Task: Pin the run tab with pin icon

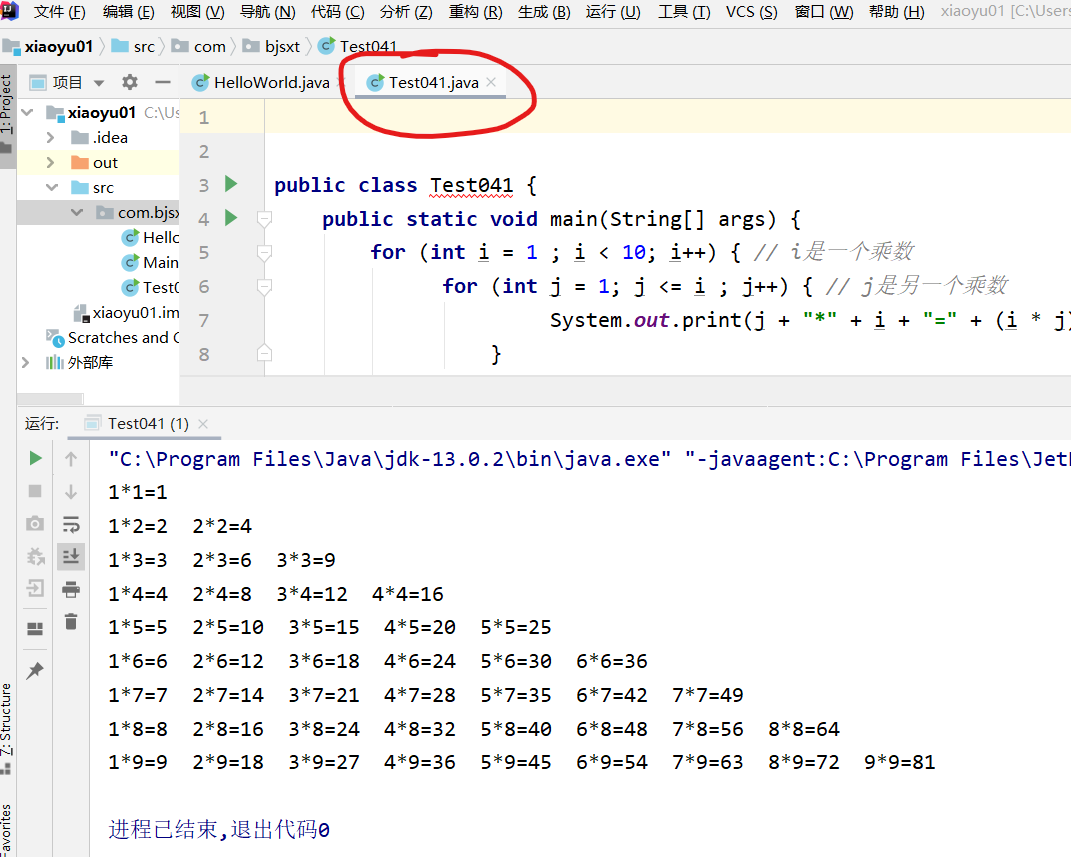Action: point(36,671)
